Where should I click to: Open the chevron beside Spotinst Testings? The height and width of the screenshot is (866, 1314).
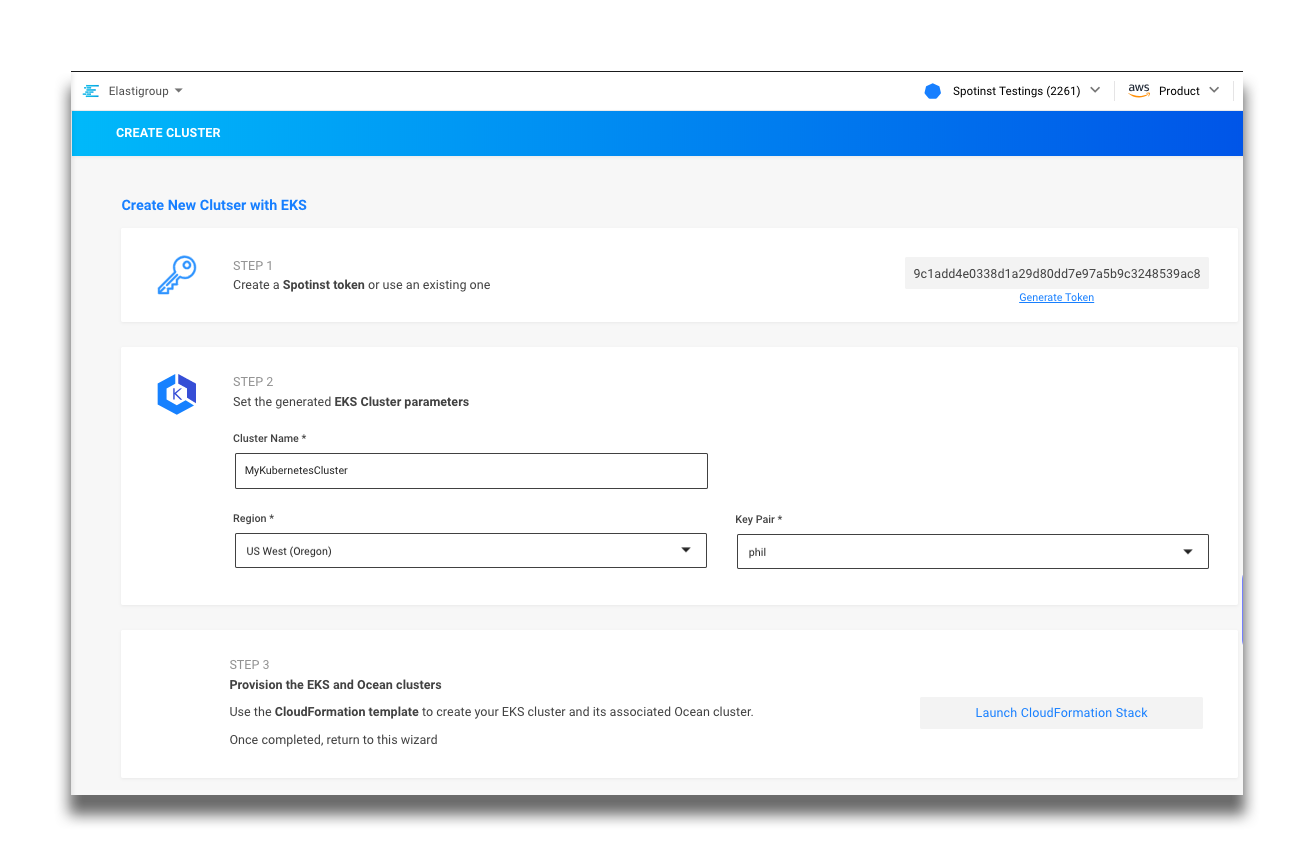click(1095, 90)
